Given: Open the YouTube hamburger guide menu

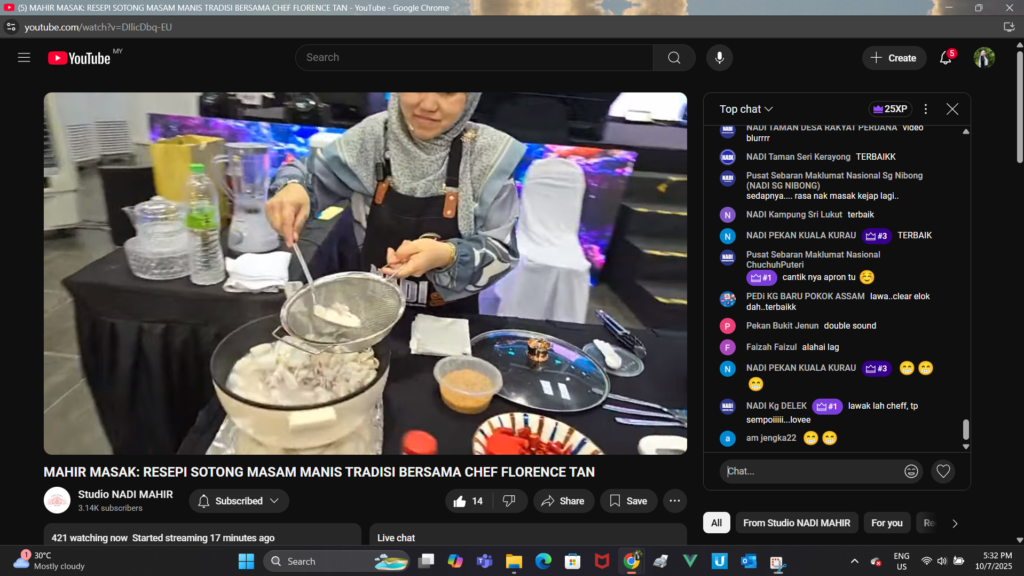Looking at the screenshot, I should coord(24,58).
